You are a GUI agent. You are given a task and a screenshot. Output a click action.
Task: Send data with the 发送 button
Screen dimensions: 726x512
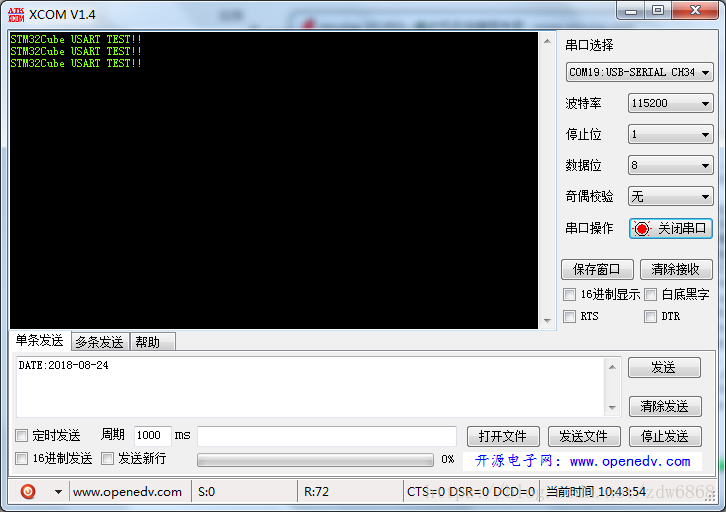664,368
